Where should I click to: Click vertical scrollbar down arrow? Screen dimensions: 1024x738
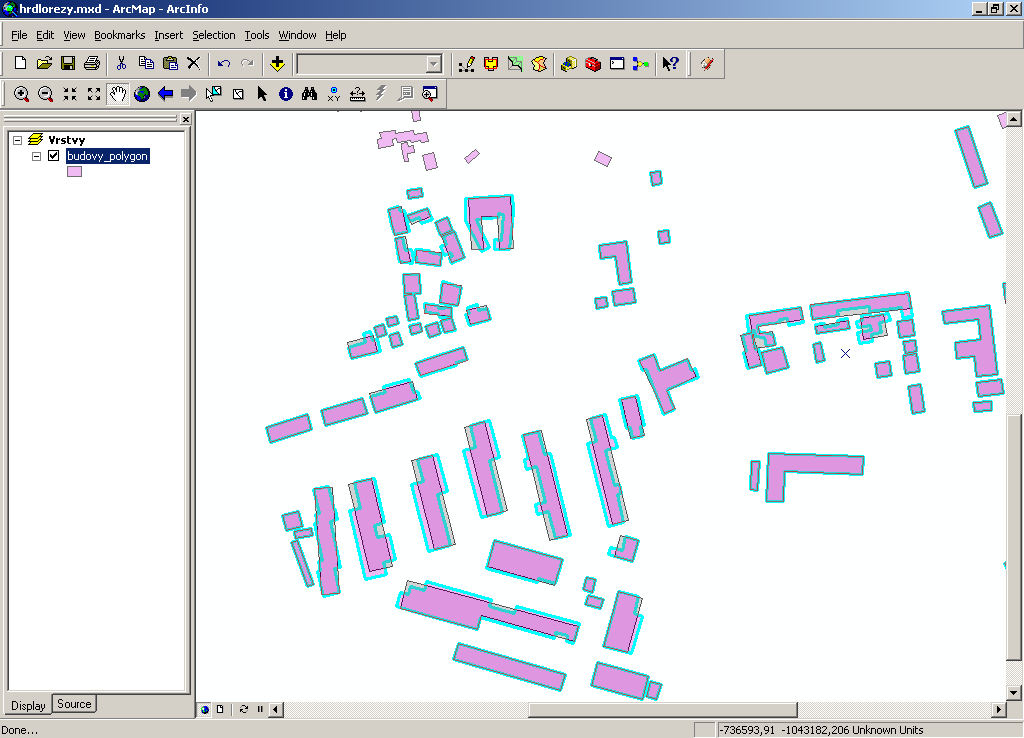point(1014,692)
